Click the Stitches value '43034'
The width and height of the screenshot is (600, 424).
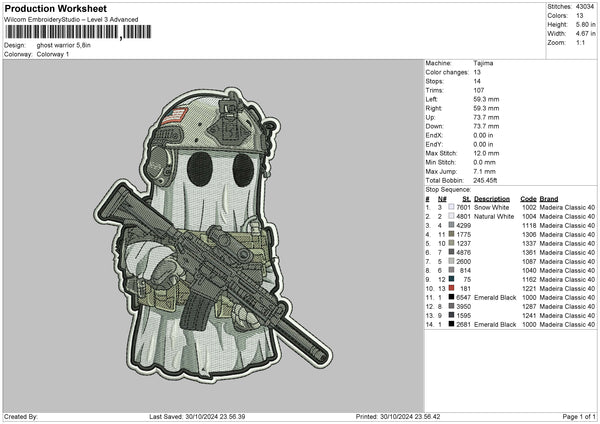tap(585, 7)
